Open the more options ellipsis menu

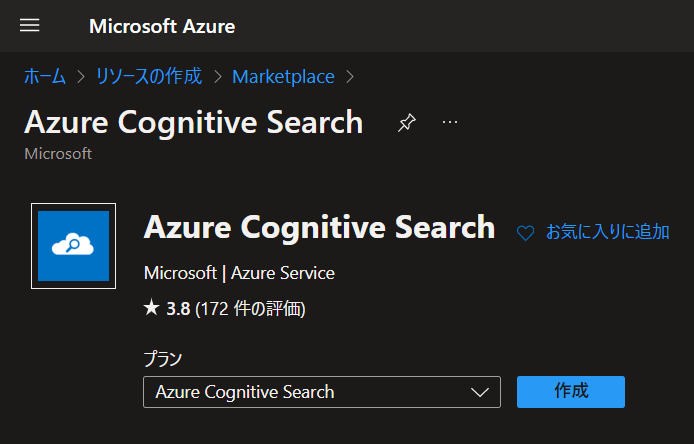click(450, 122)
